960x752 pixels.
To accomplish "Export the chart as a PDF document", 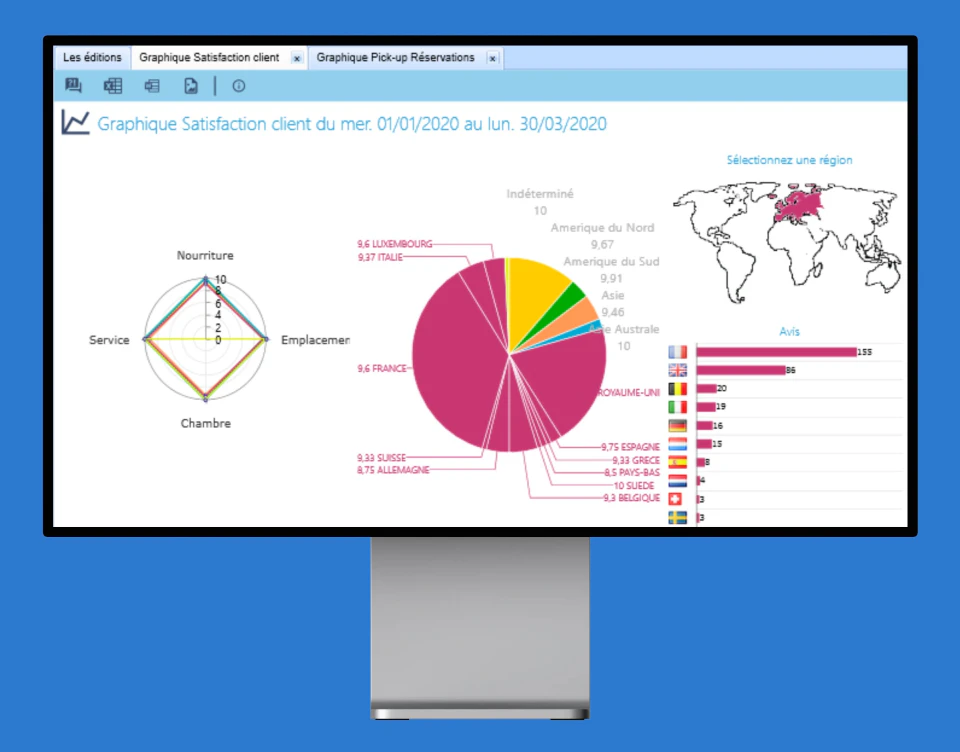I will [x=191, y=86].
